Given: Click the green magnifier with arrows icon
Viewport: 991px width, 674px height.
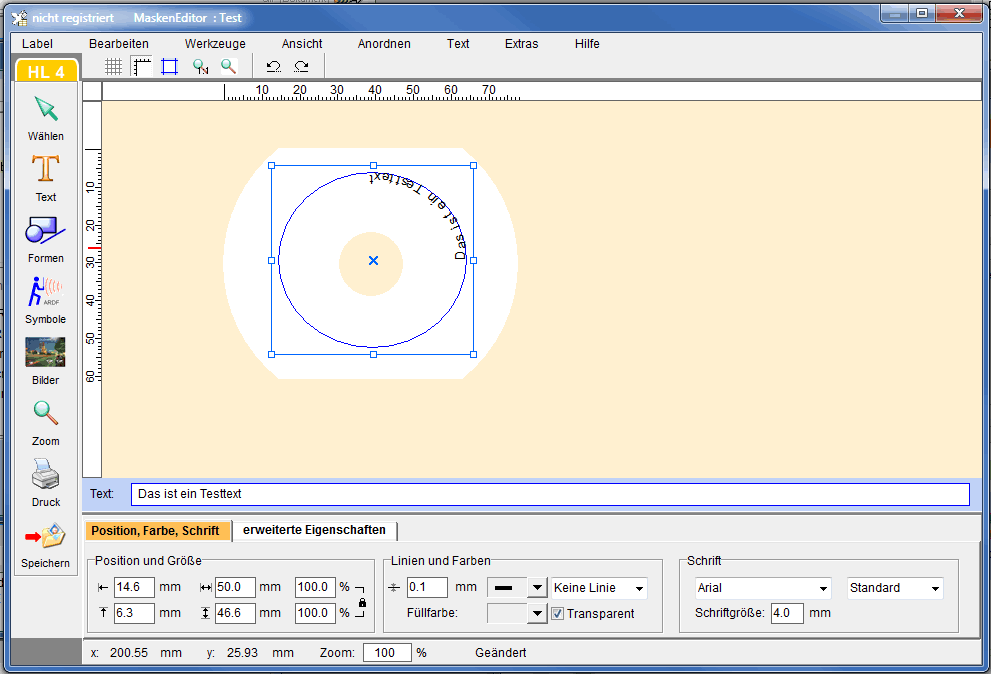Looking at the screenshot, I should point(200,66).
